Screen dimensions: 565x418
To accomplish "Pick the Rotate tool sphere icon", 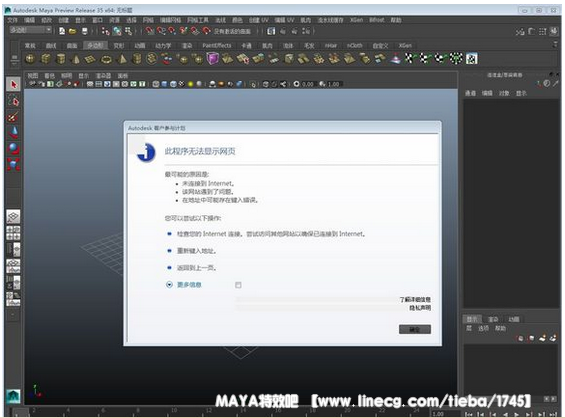I will (x=13, y=149).
